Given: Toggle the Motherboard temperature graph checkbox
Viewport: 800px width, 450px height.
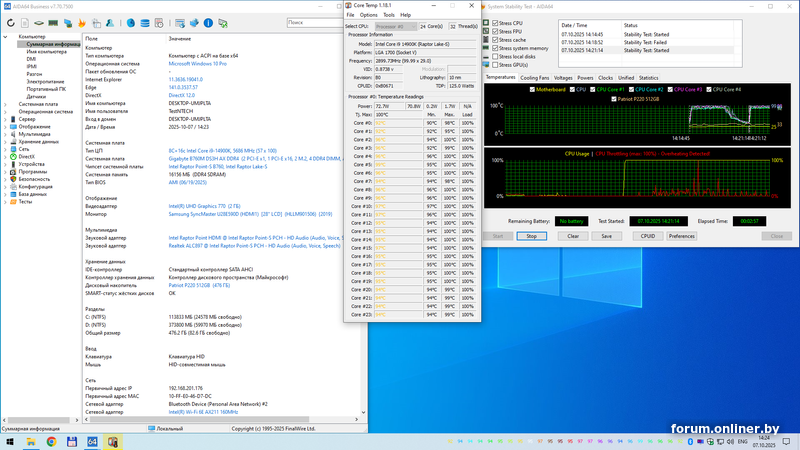Looking at the screenshot, I should point(533,89).
